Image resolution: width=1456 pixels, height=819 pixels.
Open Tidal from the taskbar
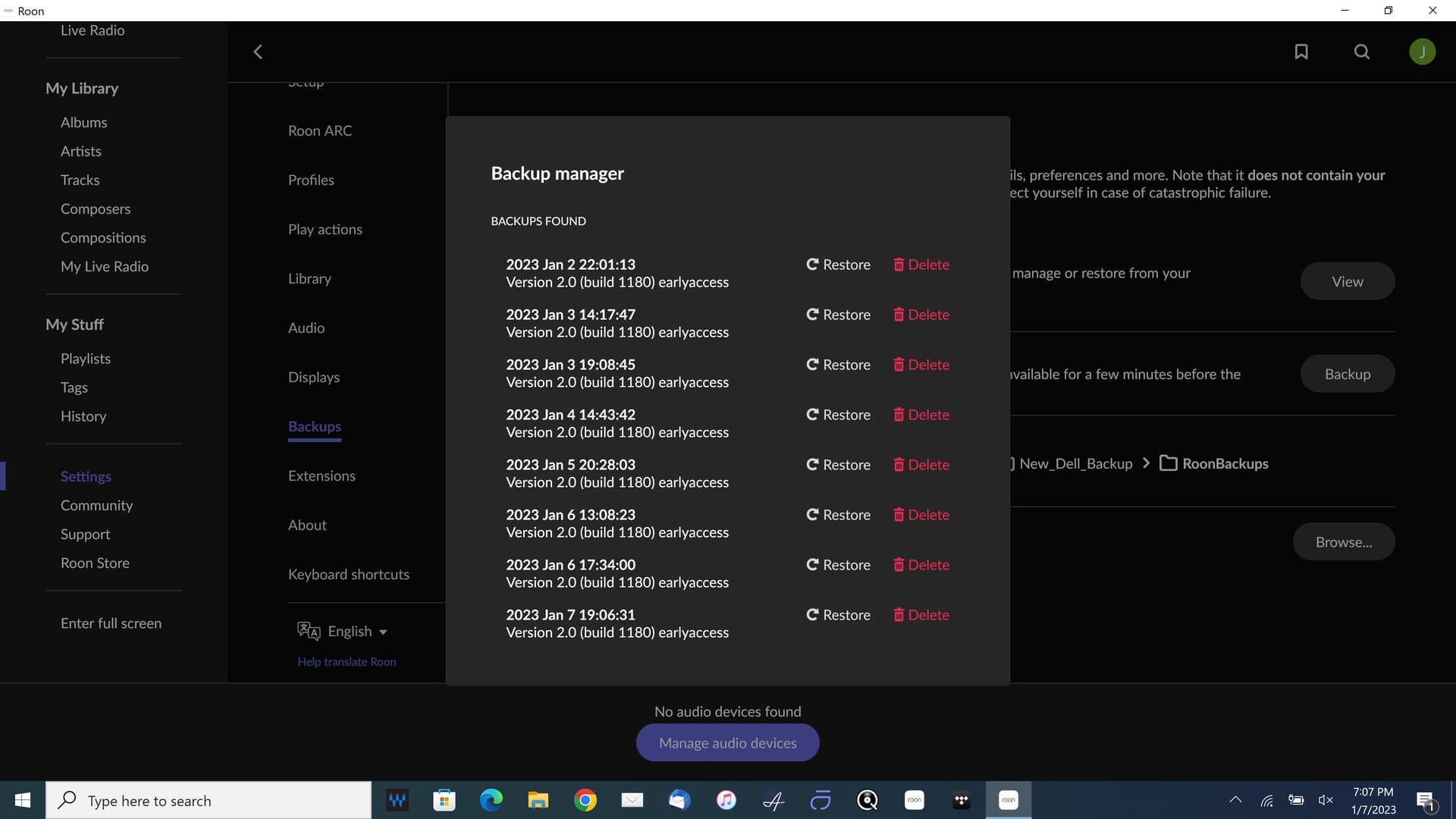pos(962,800)
